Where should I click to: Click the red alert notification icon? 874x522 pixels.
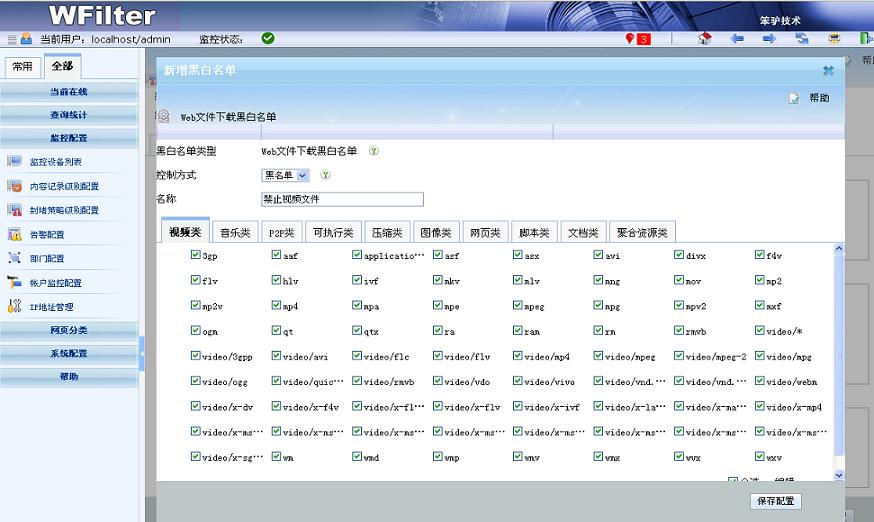pyautogui.click(x=637, y=39)
